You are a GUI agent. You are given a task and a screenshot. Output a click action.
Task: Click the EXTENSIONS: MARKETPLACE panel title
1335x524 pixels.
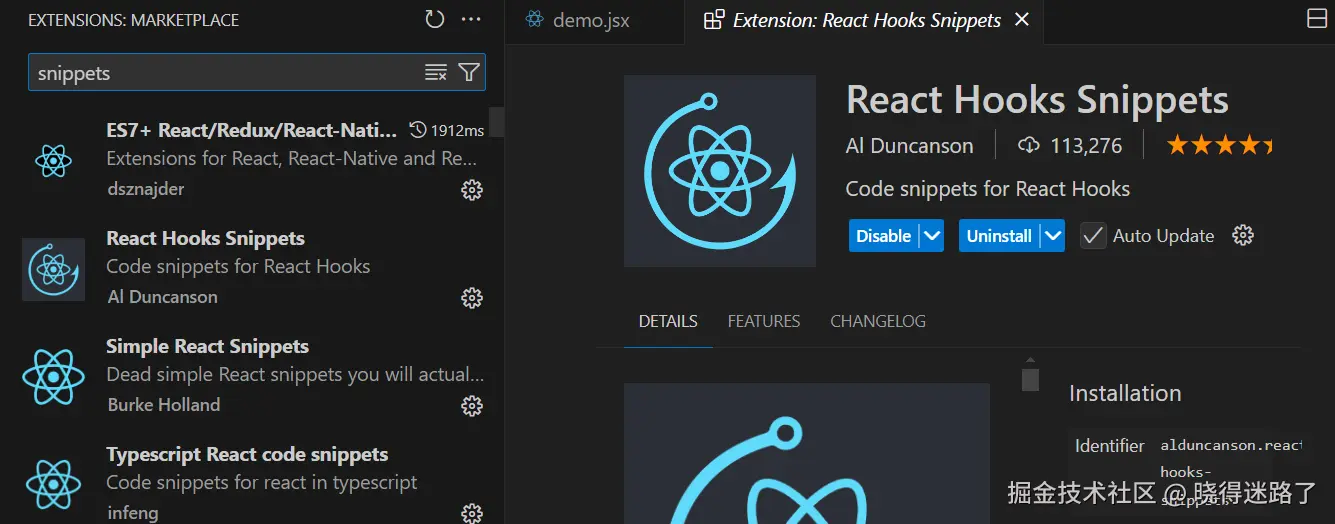click(133, 19)
